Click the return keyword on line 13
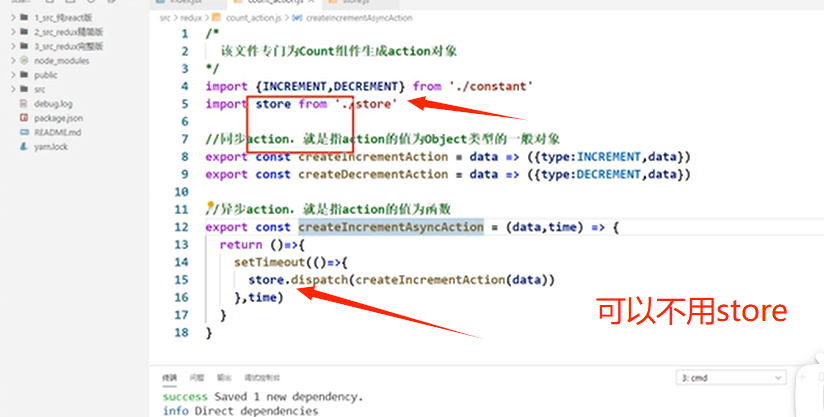Screen dimensions: 824x417 click(241, 245)
